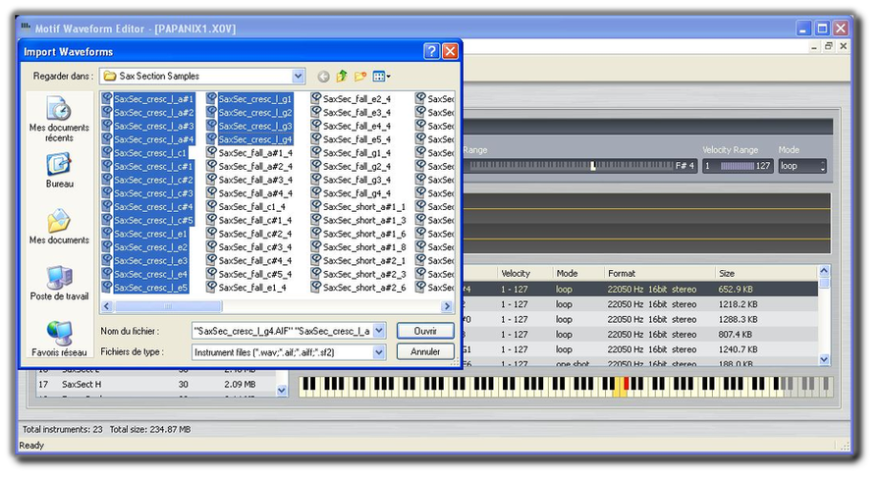The height and width of the screenshot is (479, 878).
Task: Select file icon of SaxSec_short_a#1_1
Action: [316, 206]
